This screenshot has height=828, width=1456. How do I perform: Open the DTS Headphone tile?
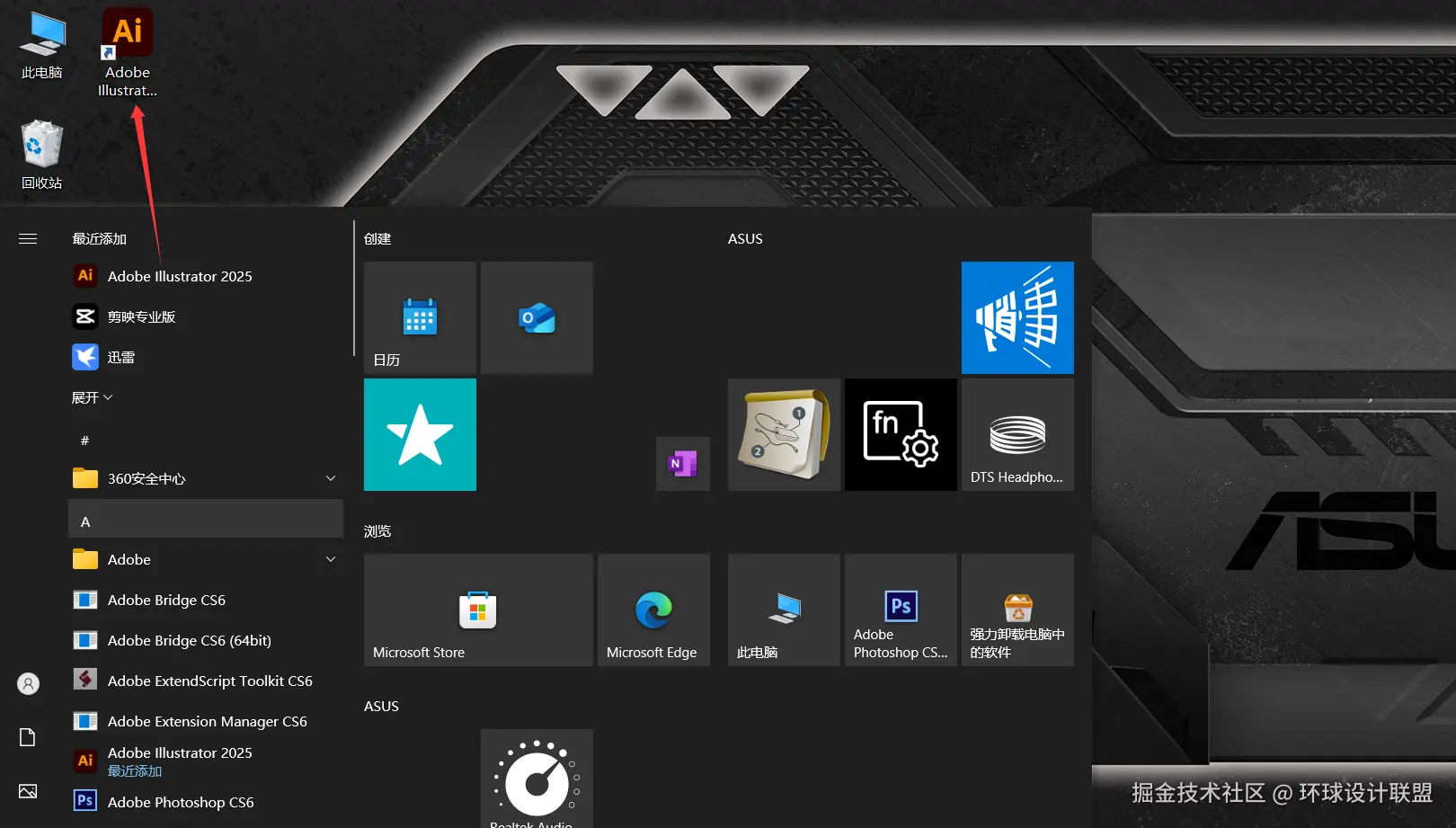tap(1017, 434)
